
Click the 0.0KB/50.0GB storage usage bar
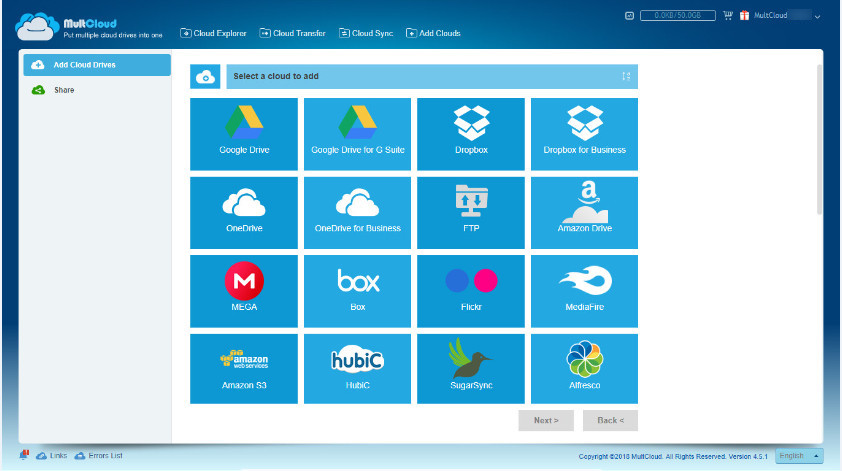(x=678, y=16)
